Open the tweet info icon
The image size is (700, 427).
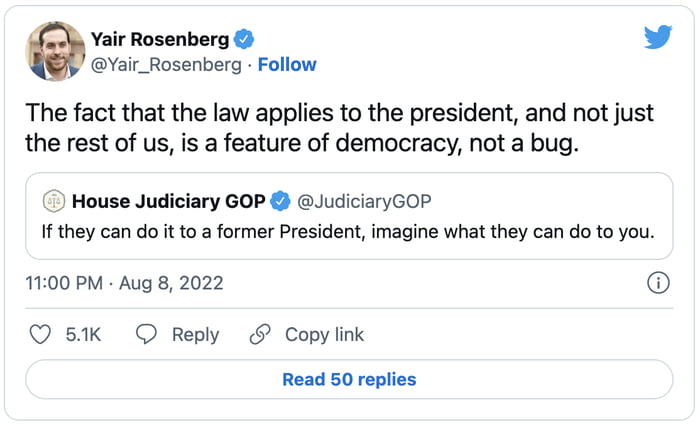coord(658,283)
